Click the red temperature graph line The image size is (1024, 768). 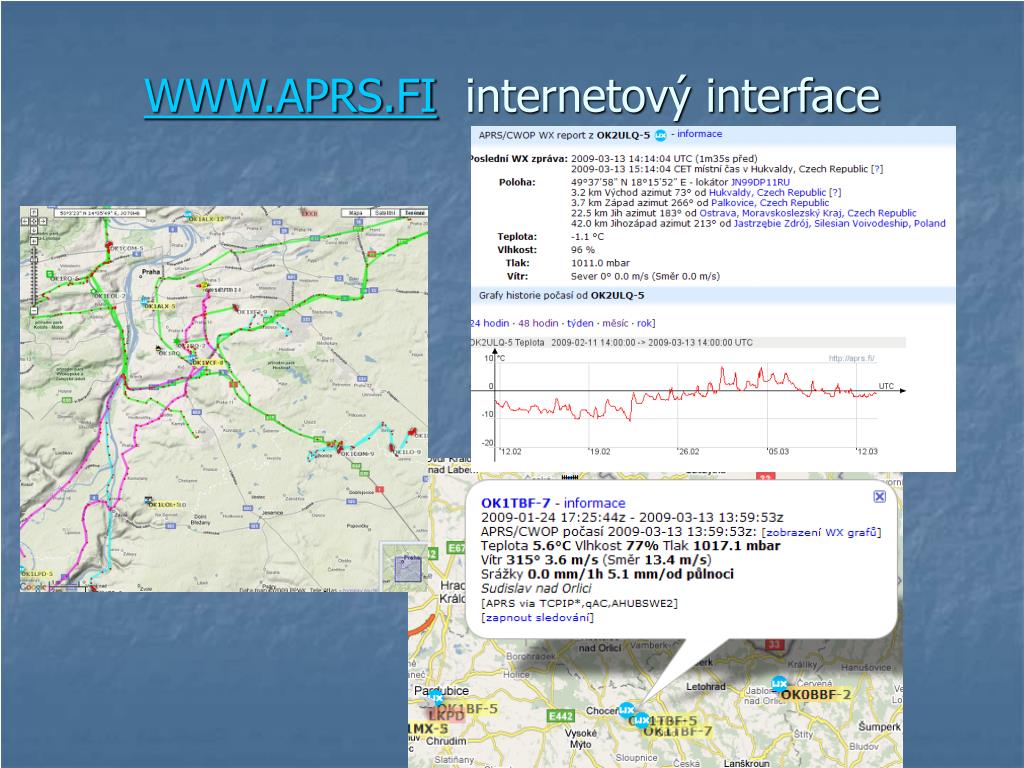(686, 394)
